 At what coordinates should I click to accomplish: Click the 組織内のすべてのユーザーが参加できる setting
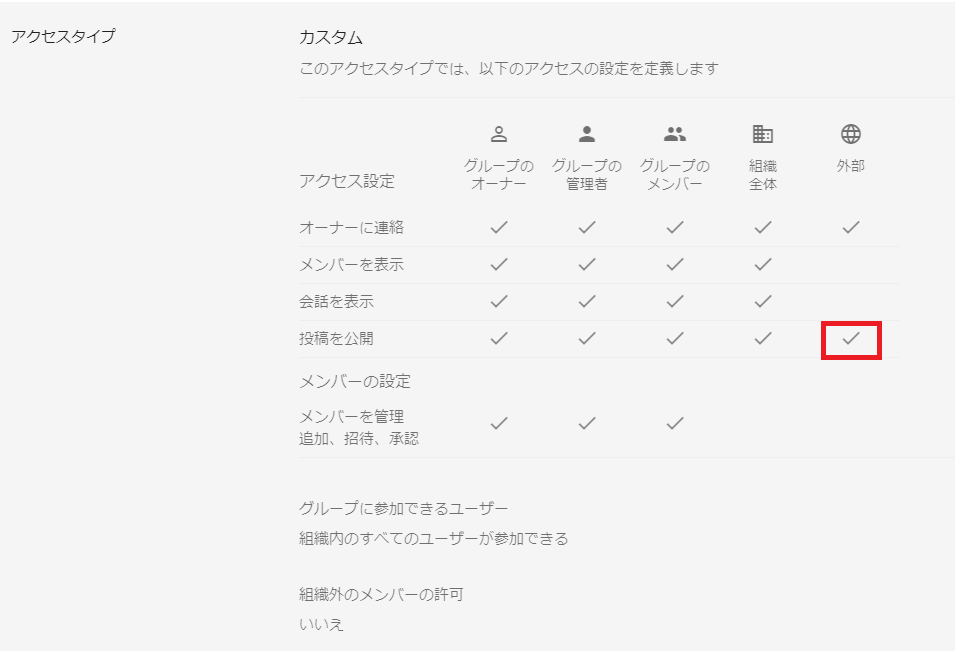click(434, 539)
